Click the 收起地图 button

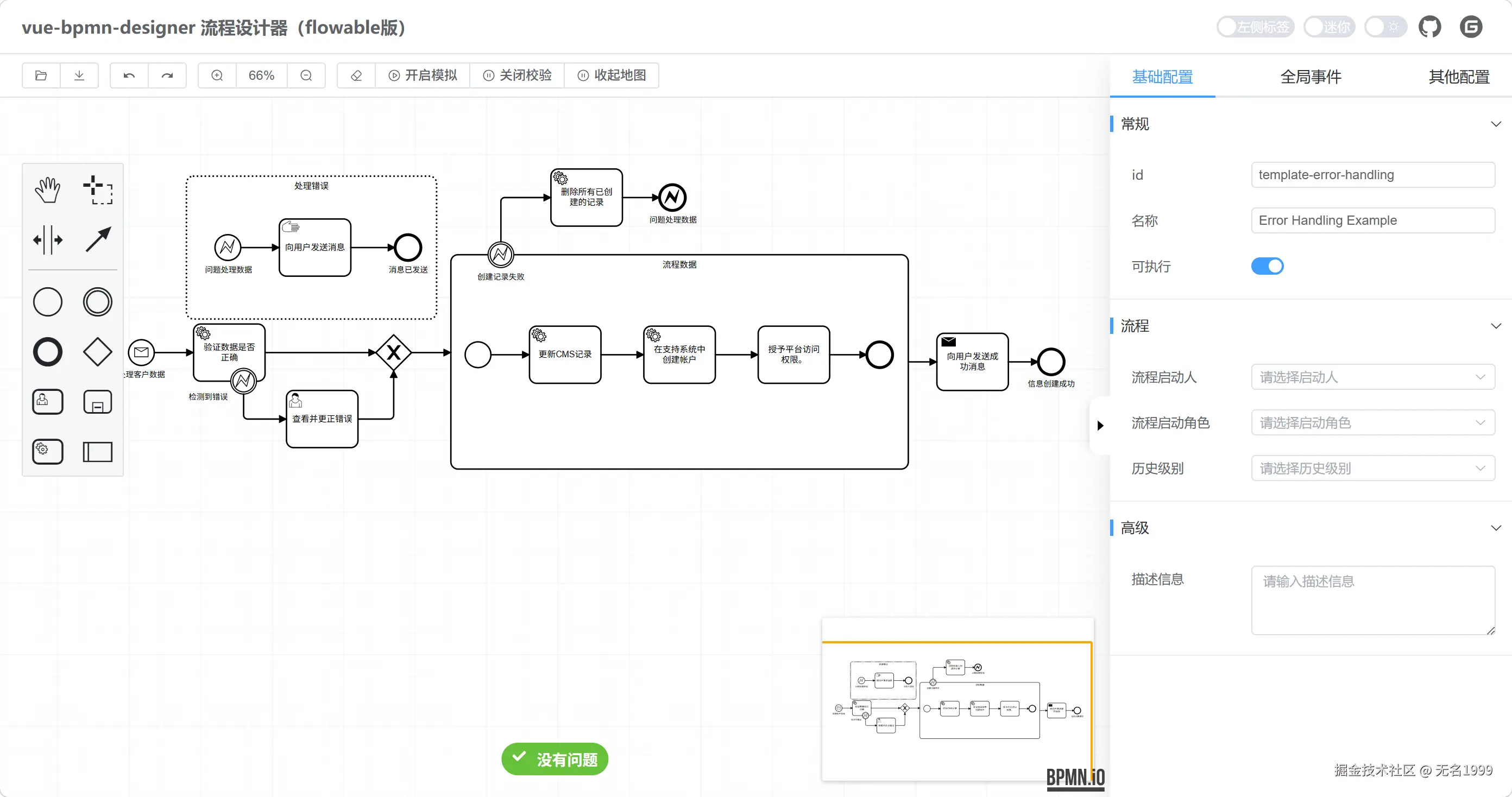tap(612, 75)
